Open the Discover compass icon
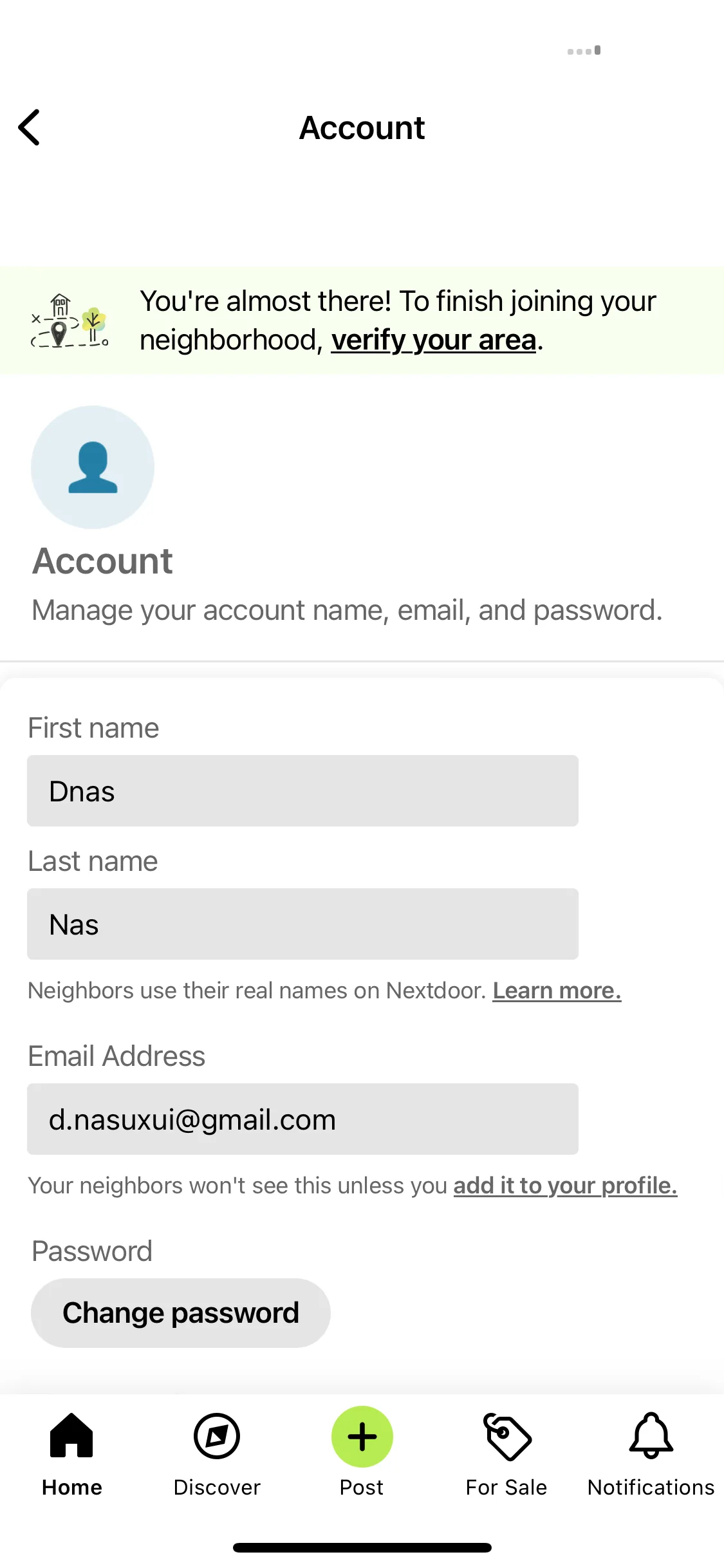This screenshot has width=724, height=1568. click(x=217, y=1436)
